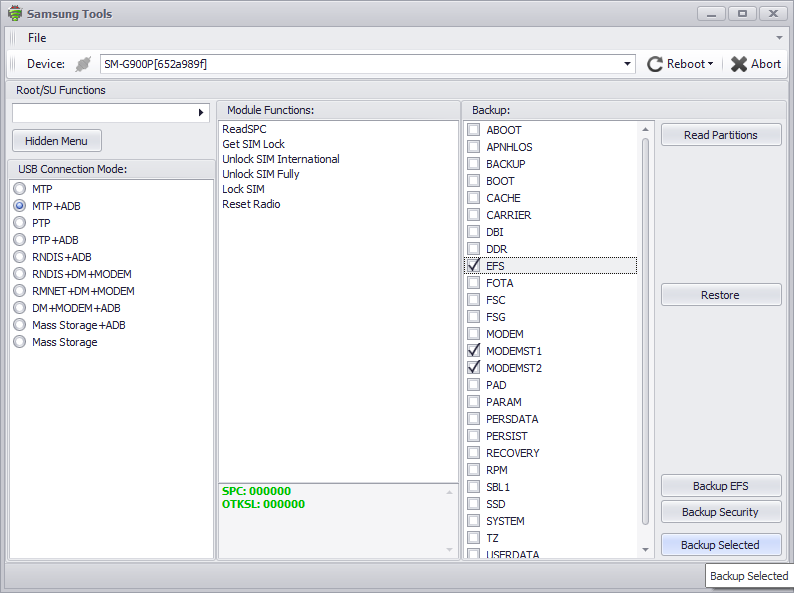Check the DBI partition checkbox
Screen dimensions: 794x593
pyautogui.click(x=473, y=231)
